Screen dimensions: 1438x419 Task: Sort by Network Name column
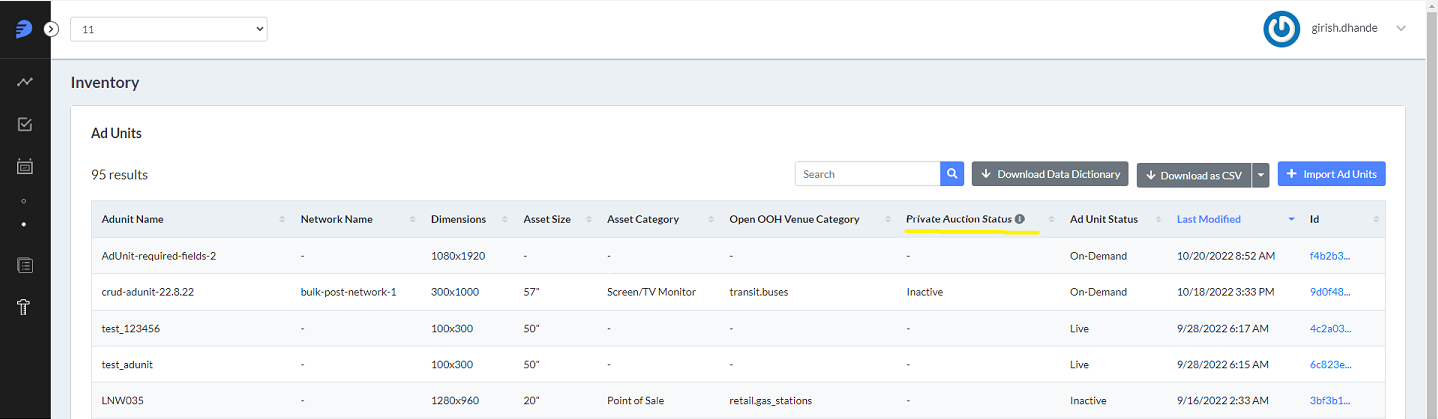[356, 219]
